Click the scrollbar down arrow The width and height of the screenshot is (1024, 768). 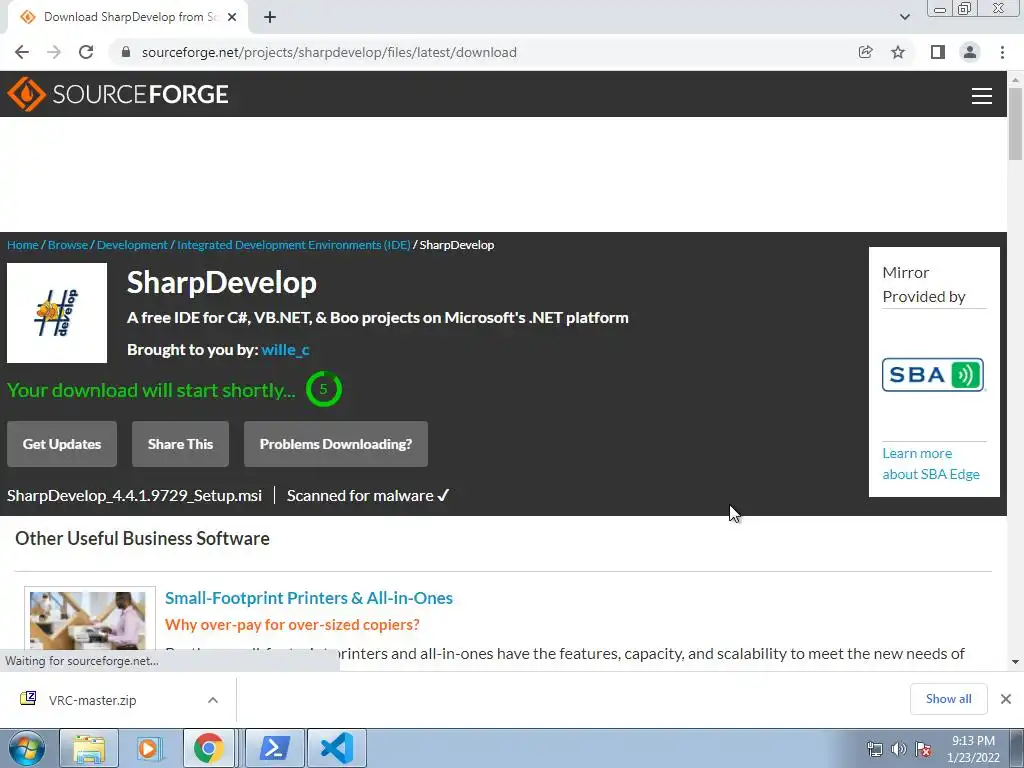point(1015,662)
